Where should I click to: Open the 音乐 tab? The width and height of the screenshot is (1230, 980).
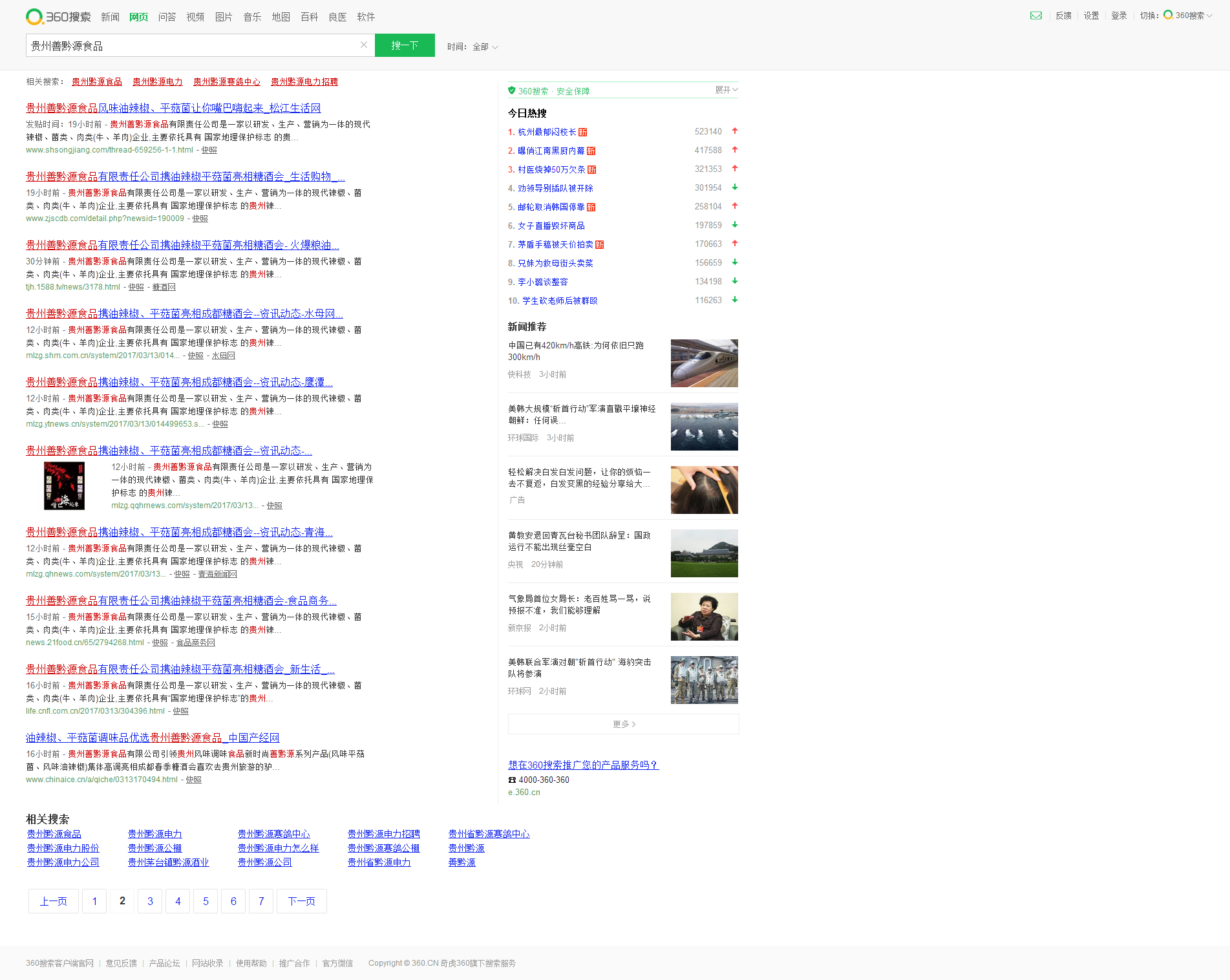coord(253,17)
